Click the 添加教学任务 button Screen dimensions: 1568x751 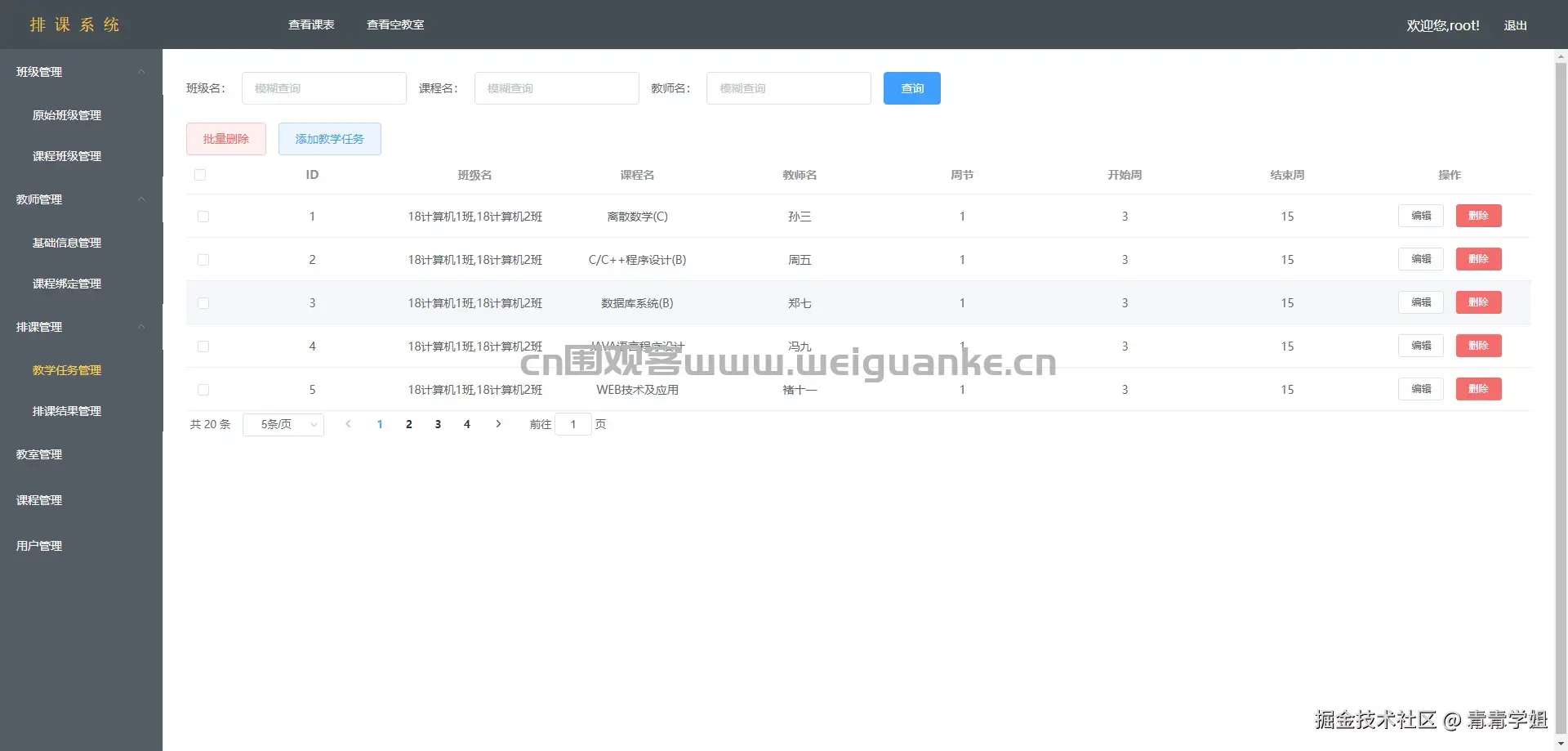click(x=330, y=139)
